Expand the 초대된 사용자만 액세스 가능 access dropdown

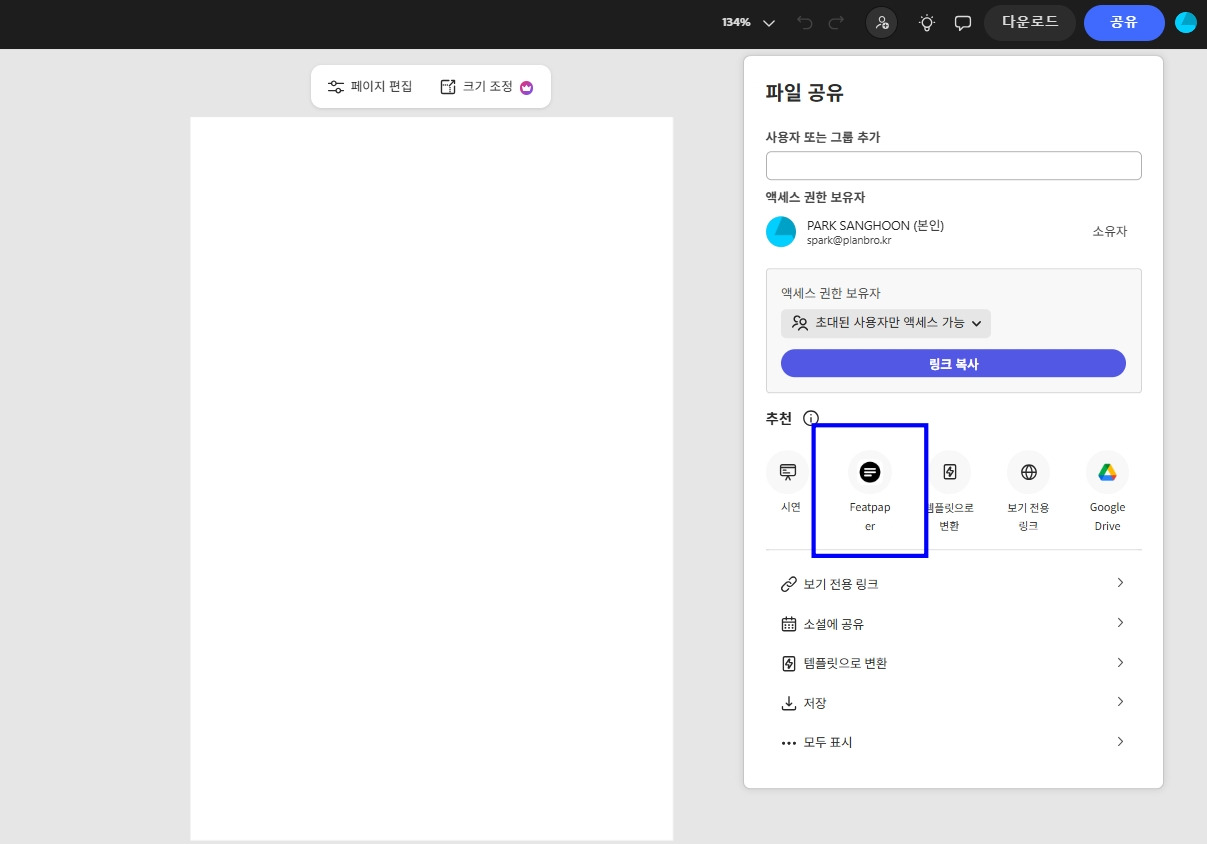[x=885, y=323]
